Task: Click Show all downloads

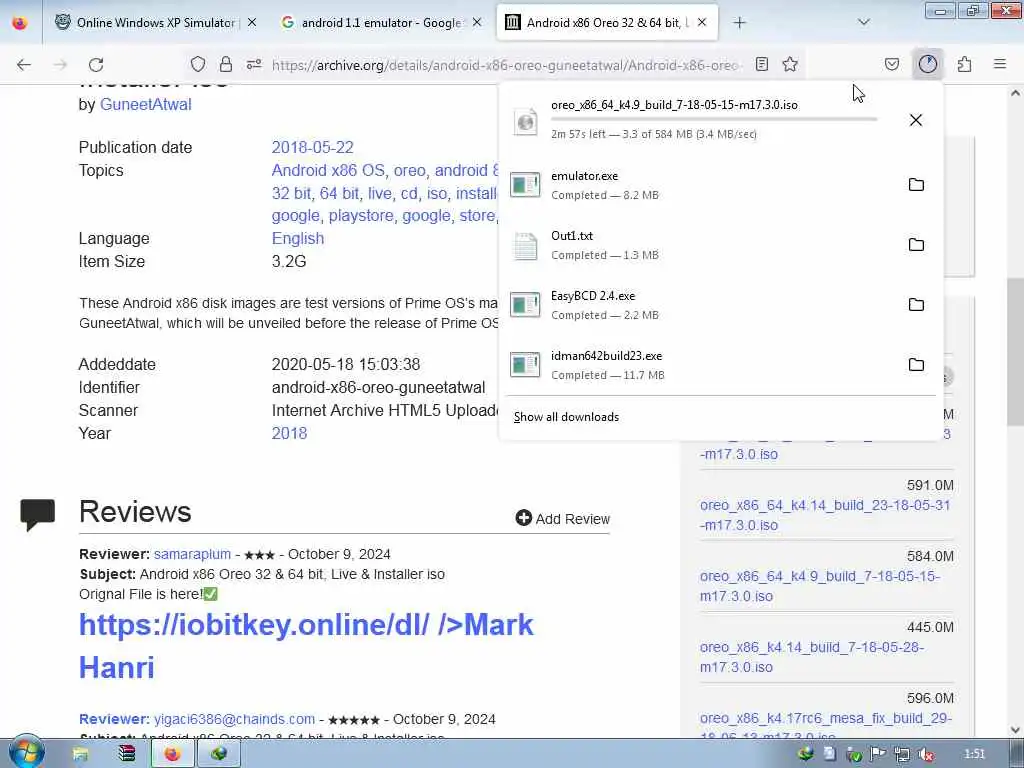Action: coord(566,417)
